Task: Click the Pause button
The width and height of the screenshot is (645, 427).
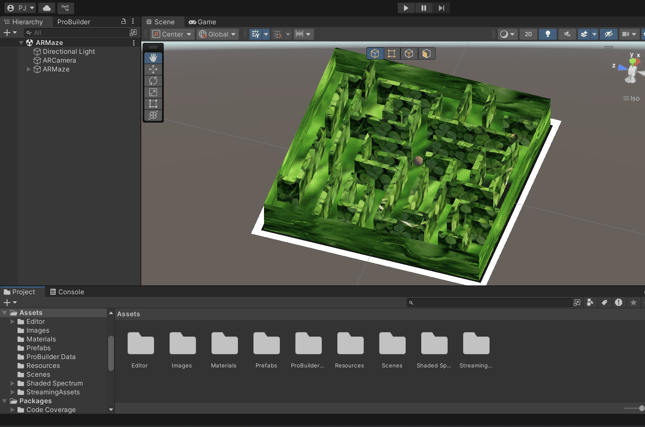Action: [x=424, y=8]
